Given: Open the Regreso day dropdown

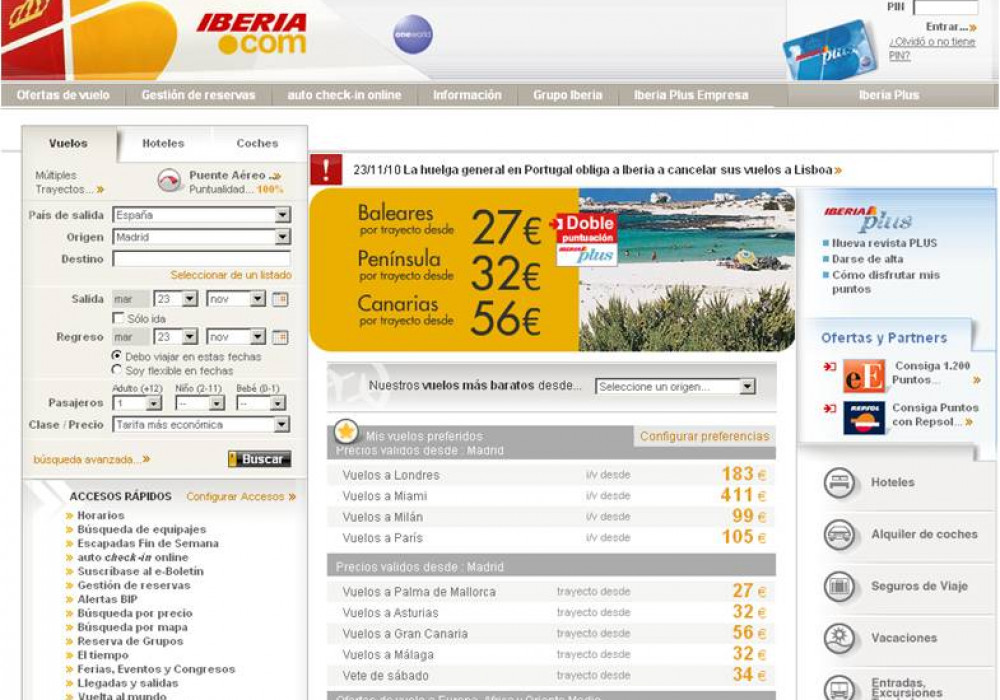Looking at the screenshot, I should (x=175, y=337).
